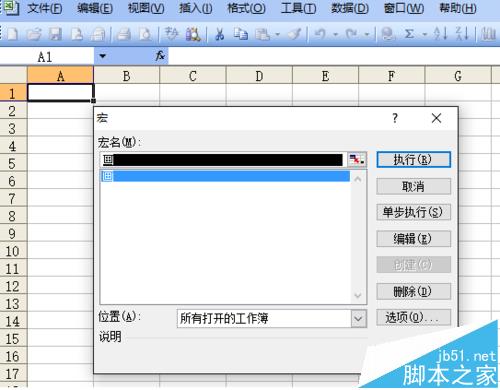500x390 pixels.
Task: Click the 执行(R) run button
Action: tap(413, 160)
